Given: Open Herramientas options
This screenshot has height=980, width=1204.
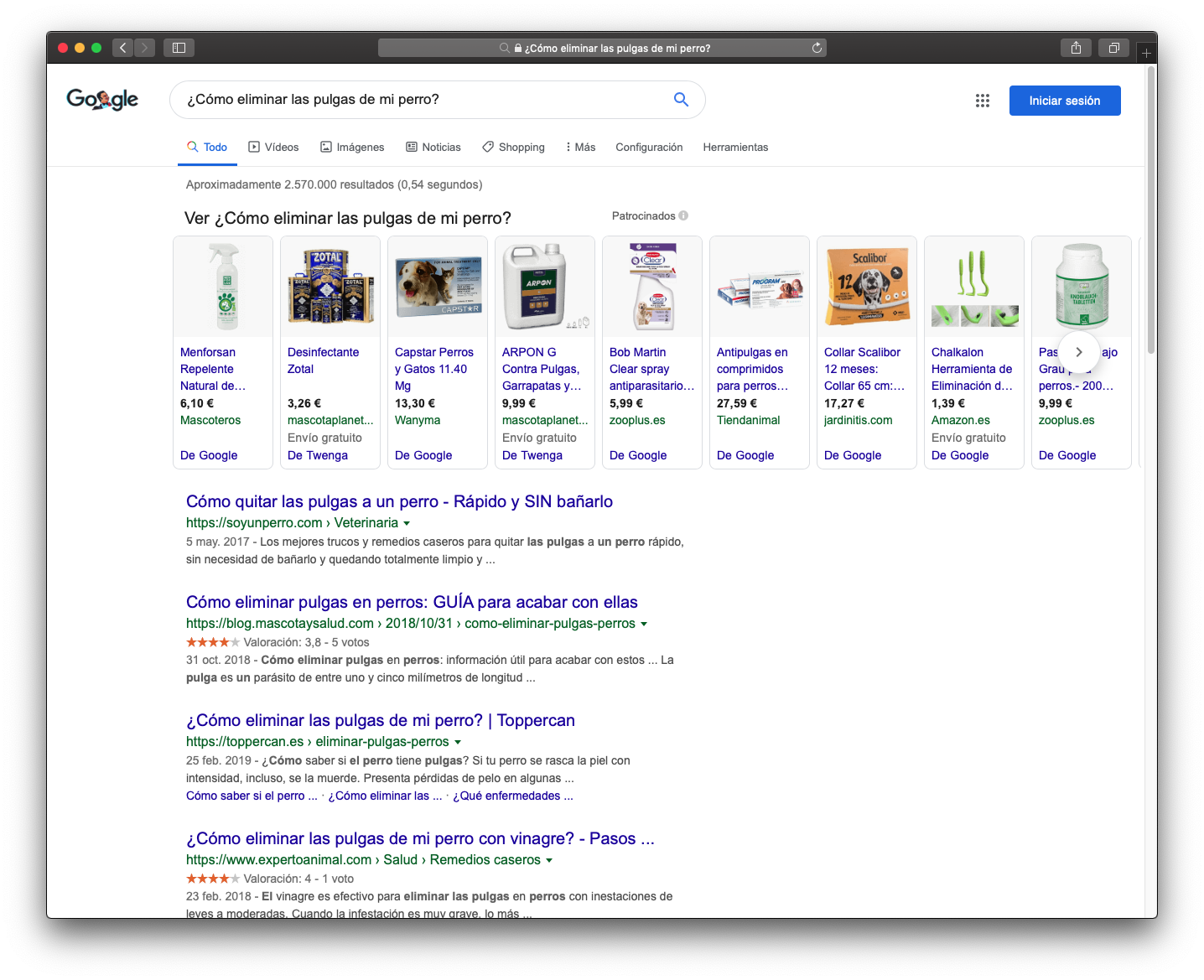Looking at the screenshot, I should [x=735, y=147].
